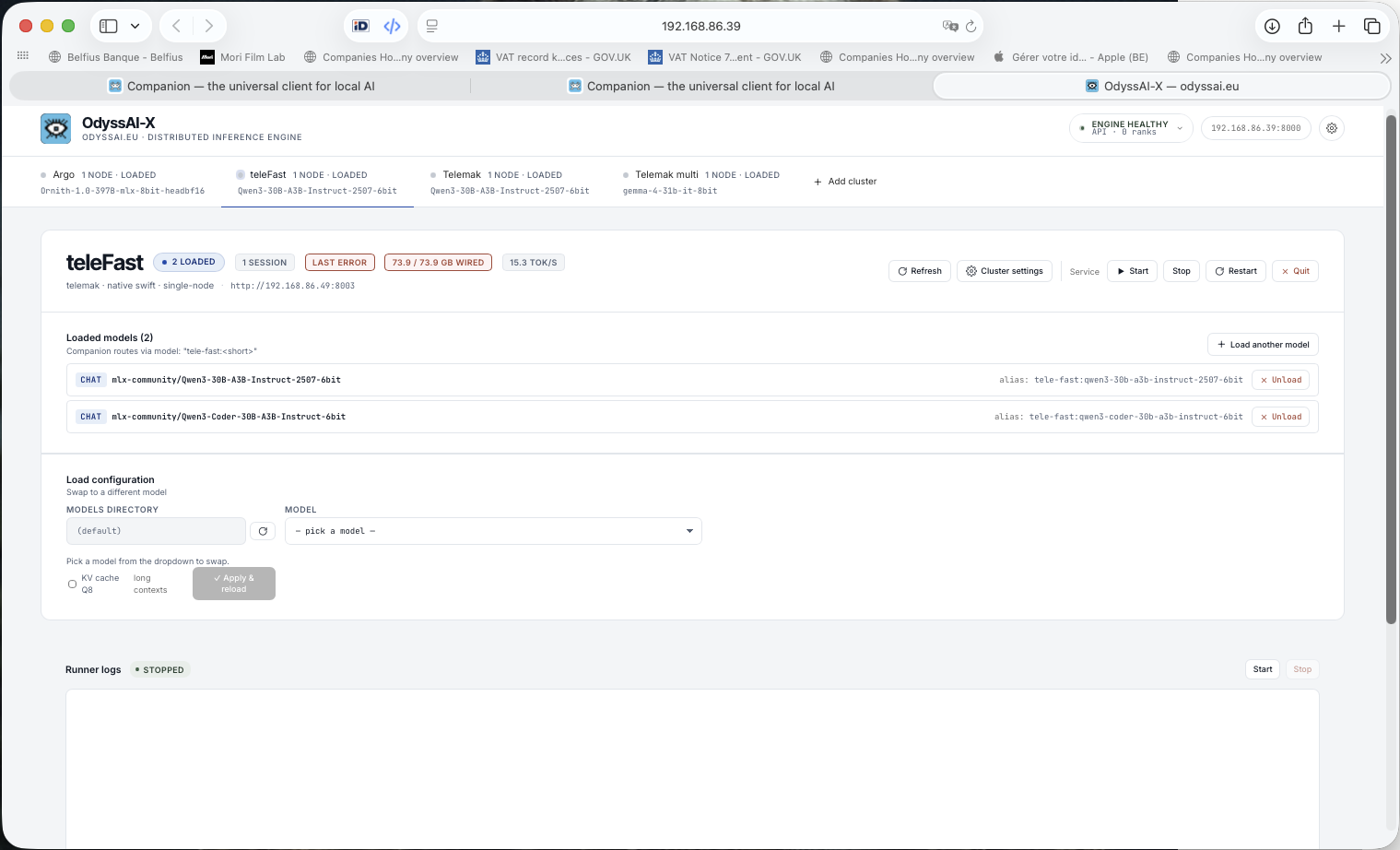Viewport: 1400px width, 850px height.
Task: Select the OdyssAI-X browser tab
Action: coord(1161,86)
